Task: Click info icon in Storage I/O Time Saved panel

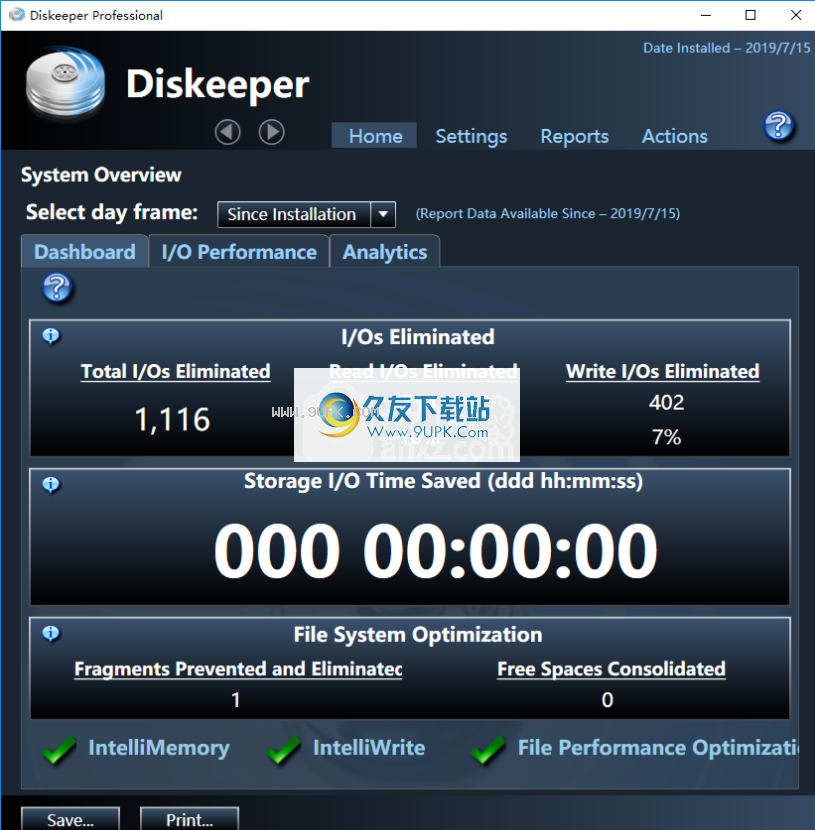Action: [51, 484]
